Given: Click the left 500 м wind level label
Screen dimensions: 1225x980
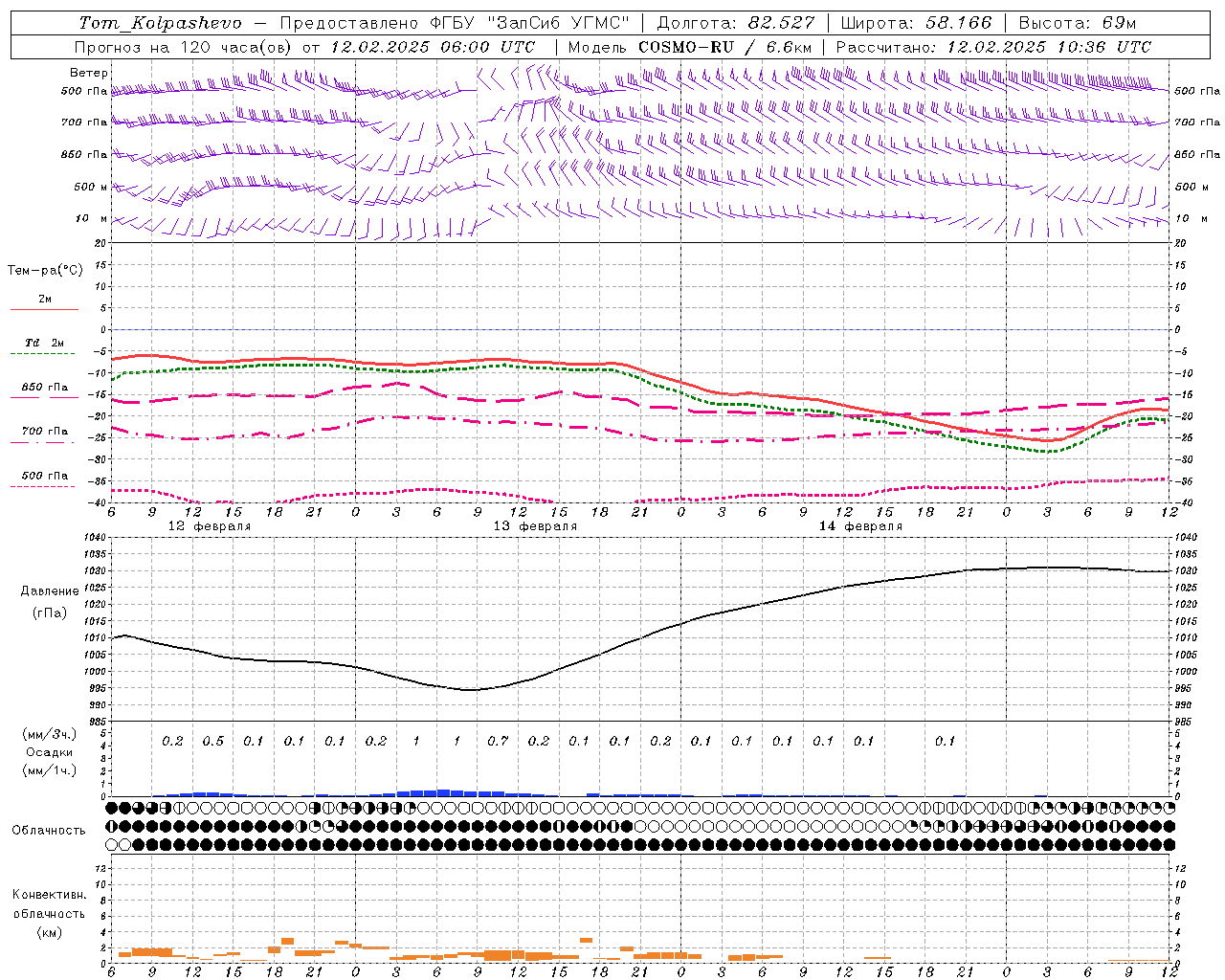Looking at the screenshot, I should (91, 187).
